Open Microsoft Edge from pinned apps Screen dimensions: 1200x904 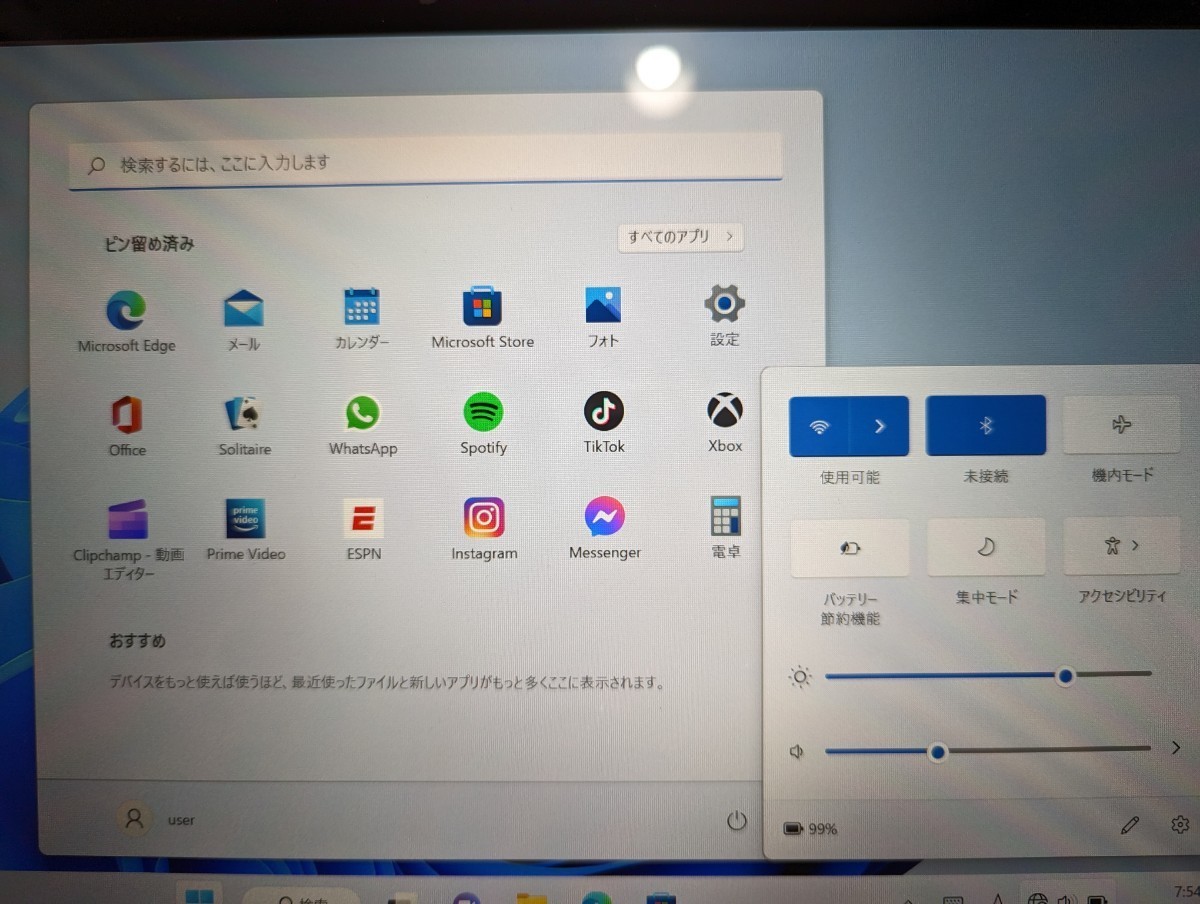(127, 322)
